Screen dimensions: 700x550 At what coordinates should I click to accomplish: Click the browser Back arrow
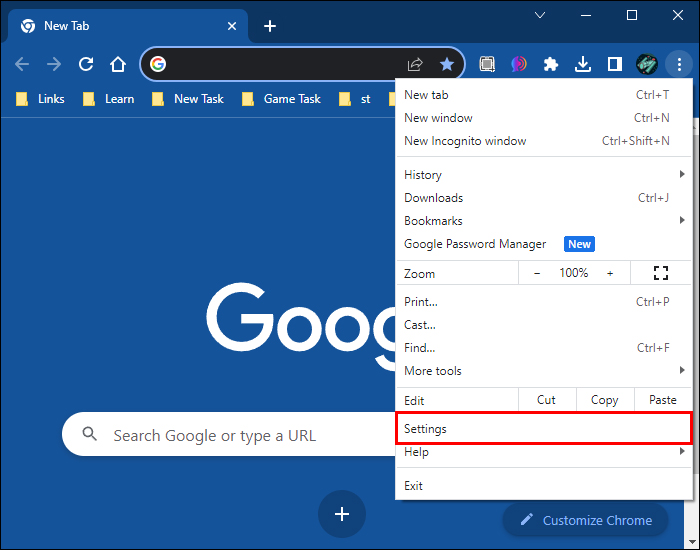point(21,64)
